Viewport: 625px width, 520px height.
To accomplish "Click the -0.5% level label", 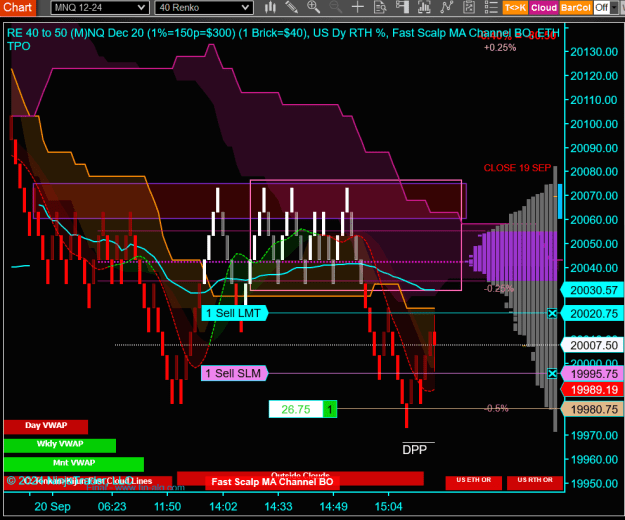I will (497, 408).
